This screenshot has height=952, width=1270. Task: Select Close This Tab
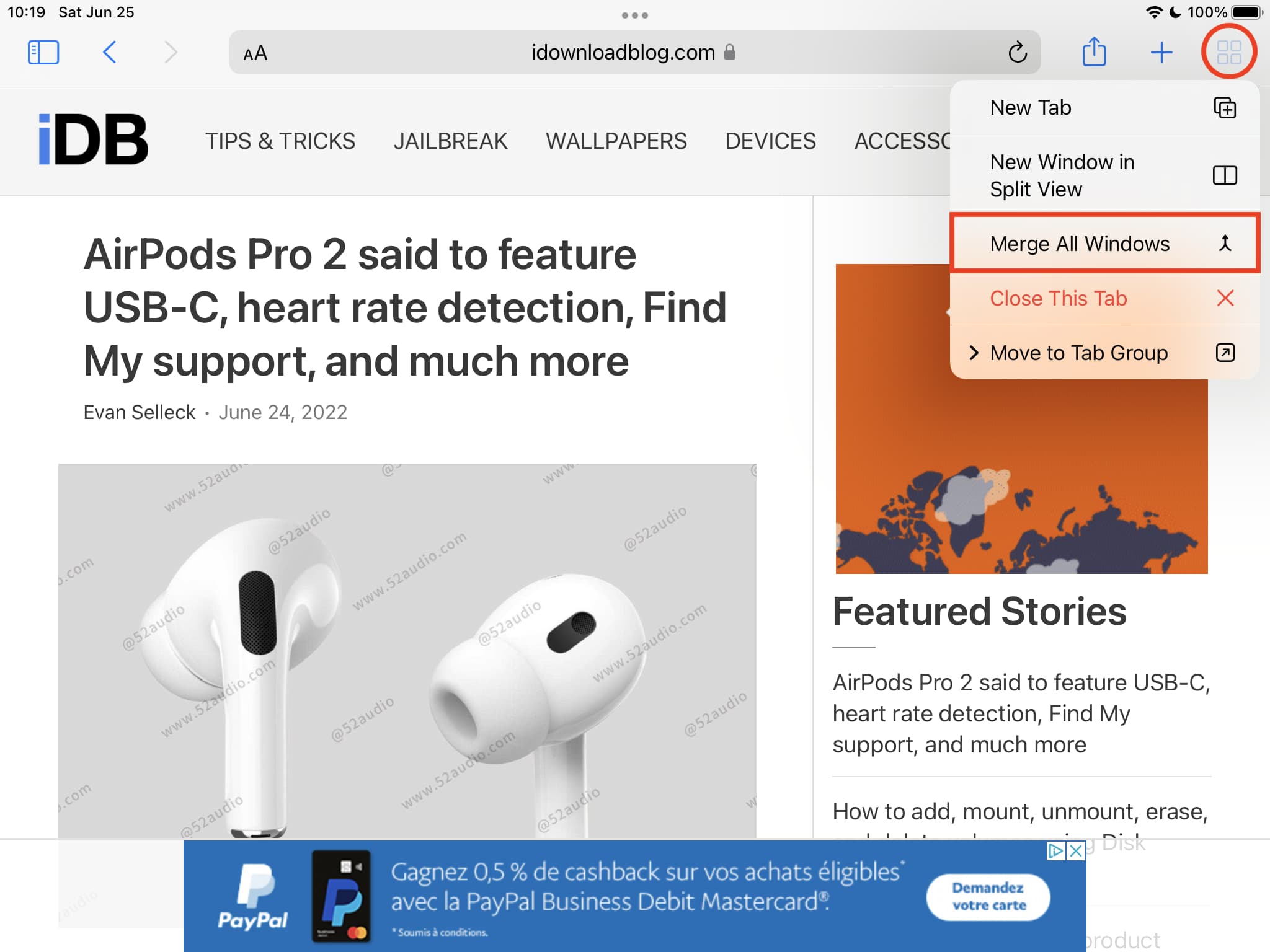coord(1104,298)
